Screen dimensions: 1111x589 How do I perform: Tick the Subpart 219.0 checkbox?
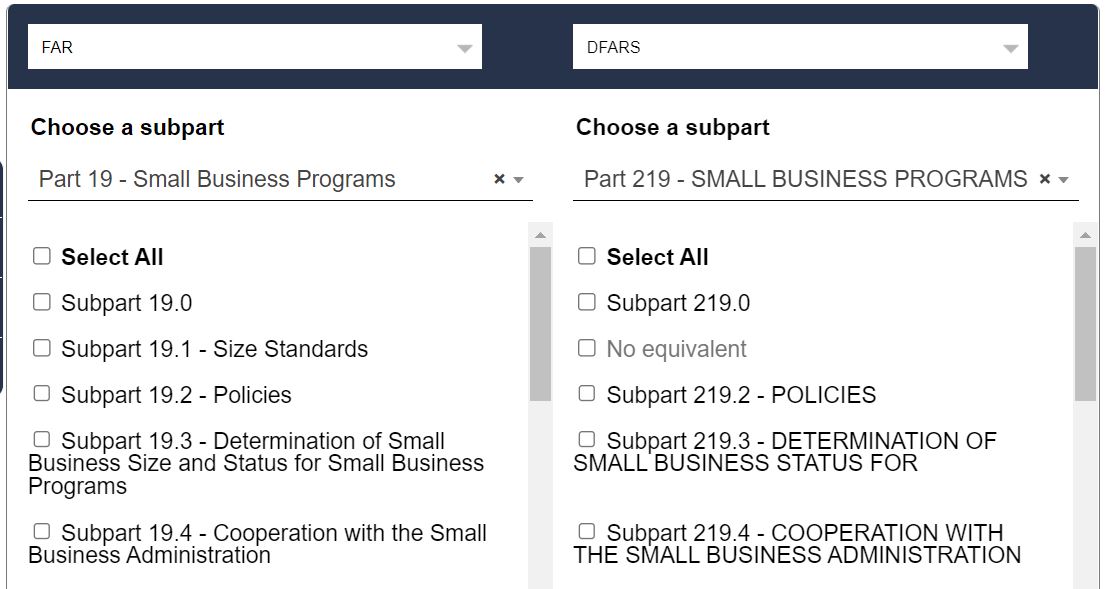(x=587, y=302)
